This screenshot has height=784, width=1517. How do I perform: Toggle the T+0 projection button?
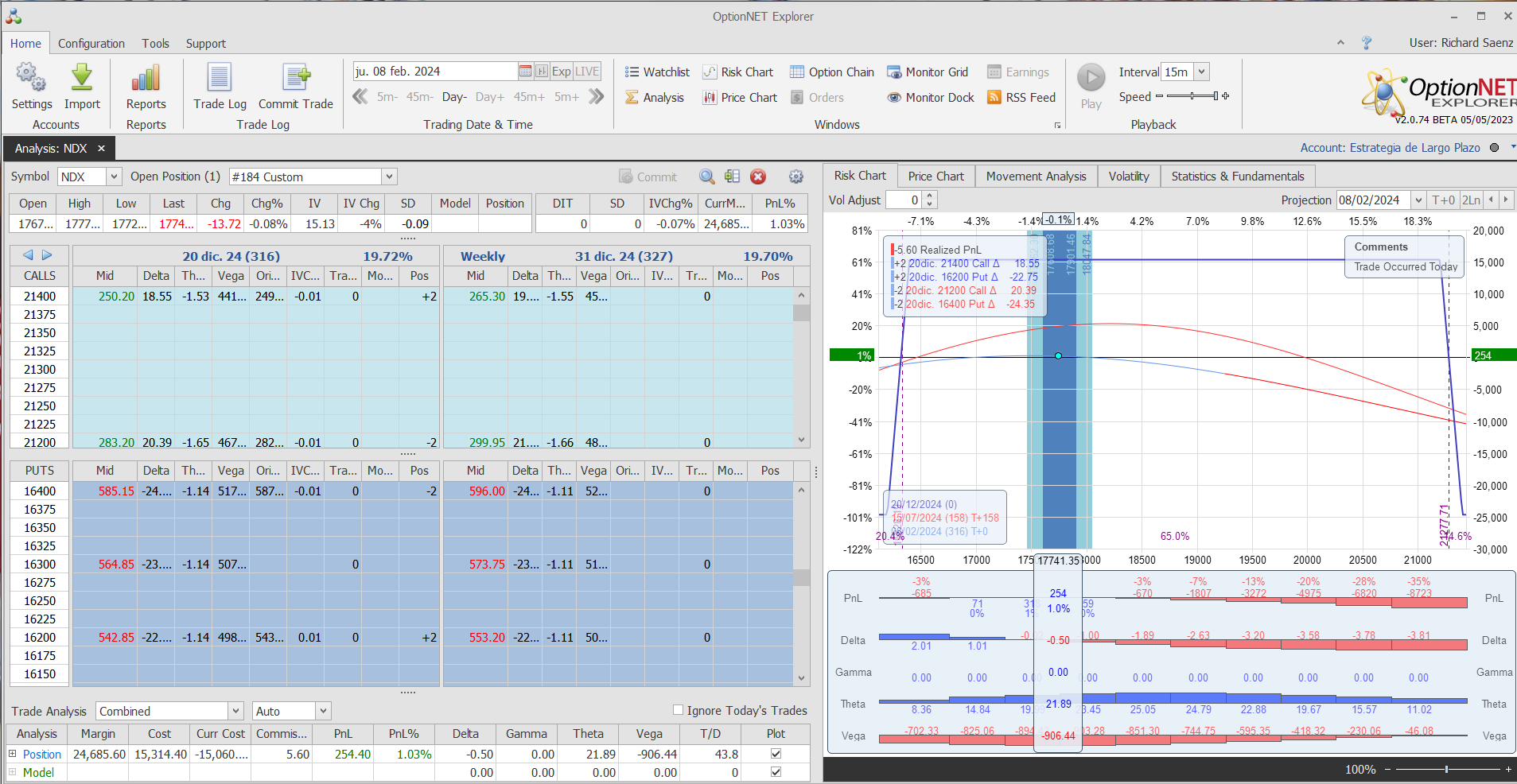click(x=1443, y=200)
